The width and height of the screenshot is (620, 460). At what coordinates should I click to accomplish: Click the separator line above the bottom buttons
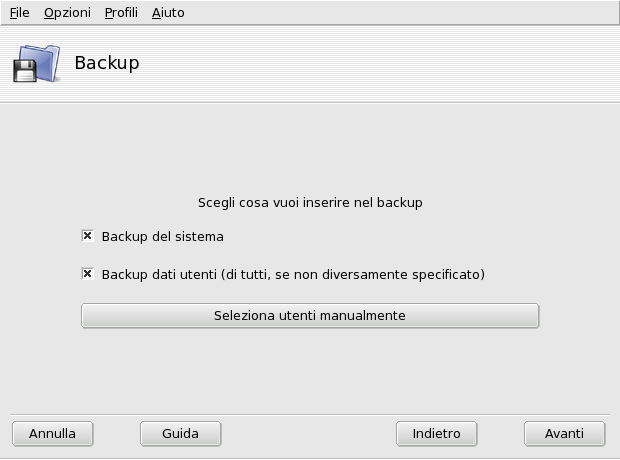pyautogui.click(x=310, y=414)
